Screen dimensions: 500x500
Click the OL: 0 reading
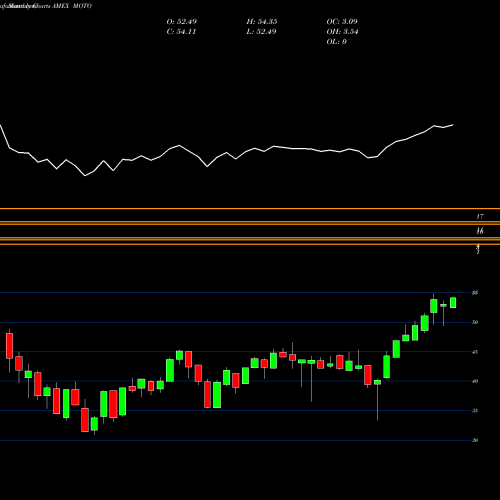click(336, 41)
